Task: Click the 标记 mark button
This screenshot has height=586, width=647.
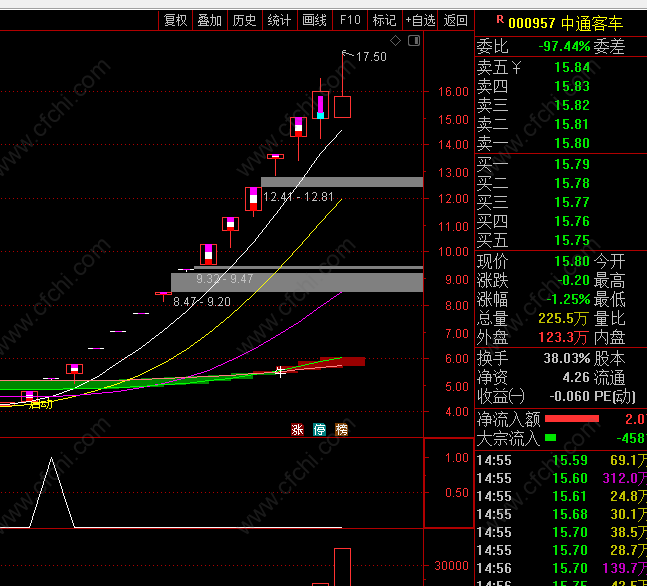Action: 385,20
